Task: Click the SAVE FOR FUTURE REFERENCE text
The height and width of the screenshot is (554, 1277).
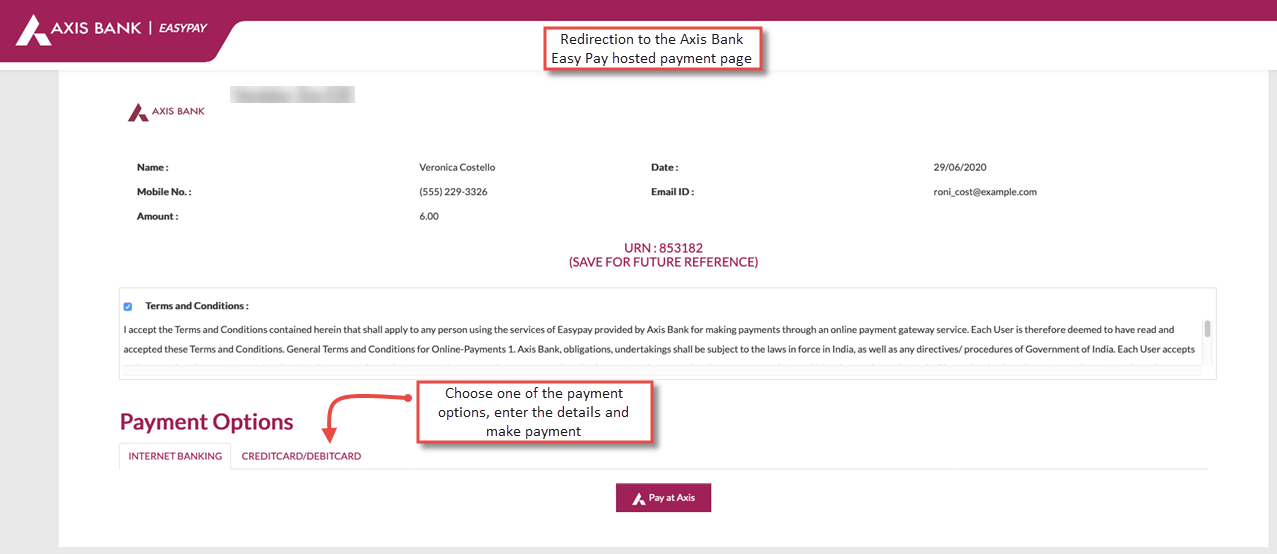Action: pos(664,263)
